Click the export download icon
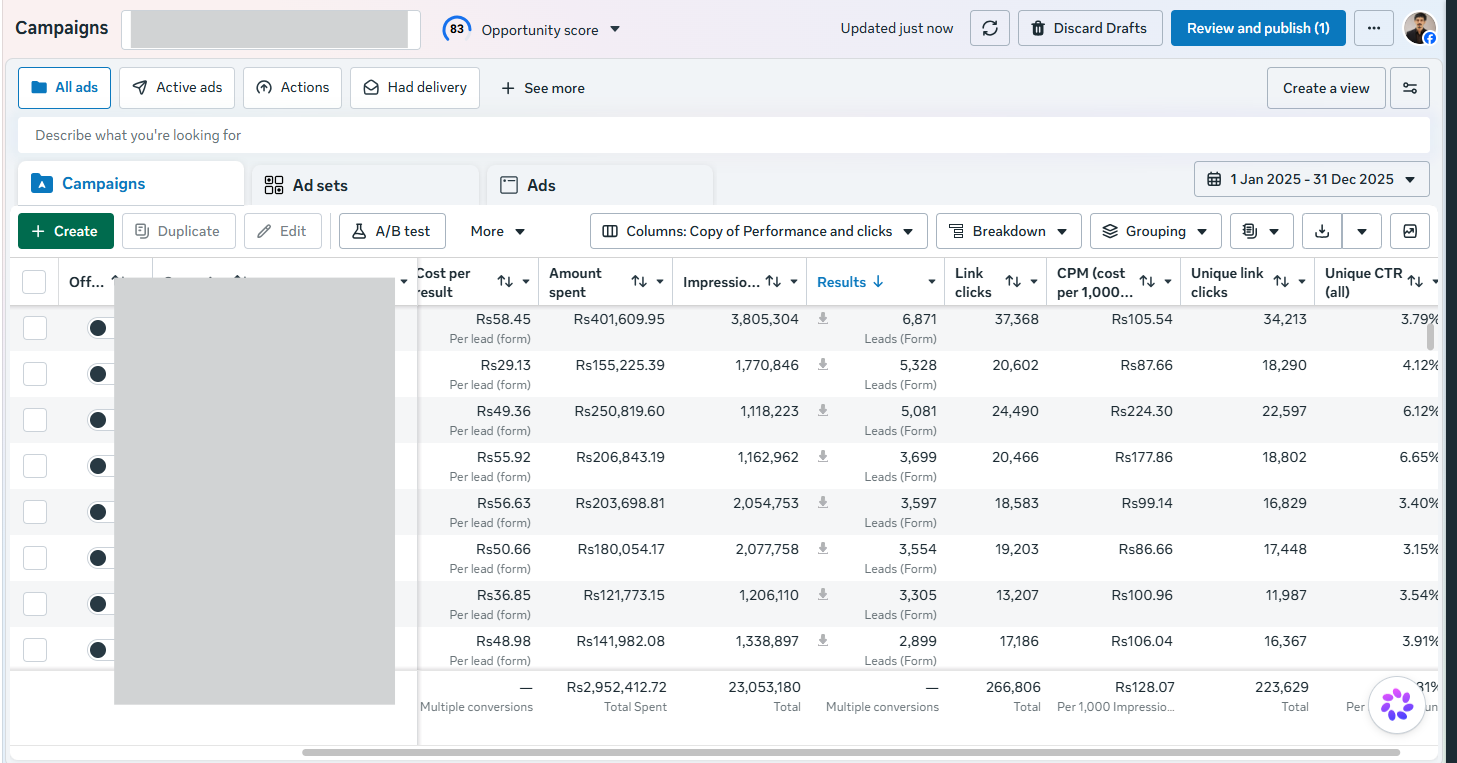Screen dimensions: 1457x763 (x=1322, y=231)
